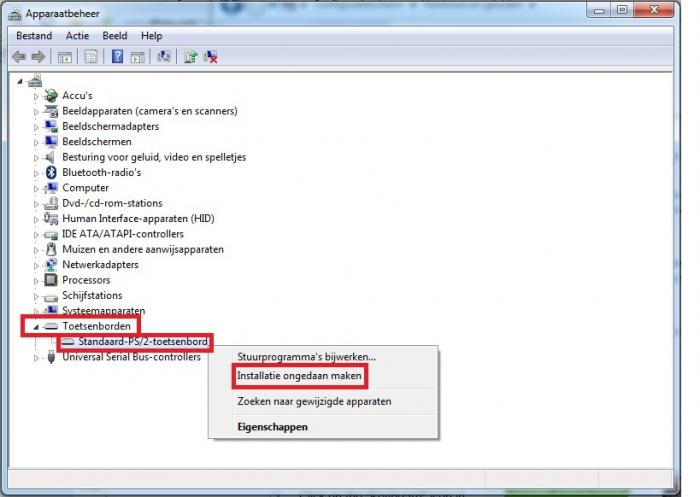Click the Accu's battery icon
Screen dimensions: 700x497
pyautogui.click(x=51, y=96)
